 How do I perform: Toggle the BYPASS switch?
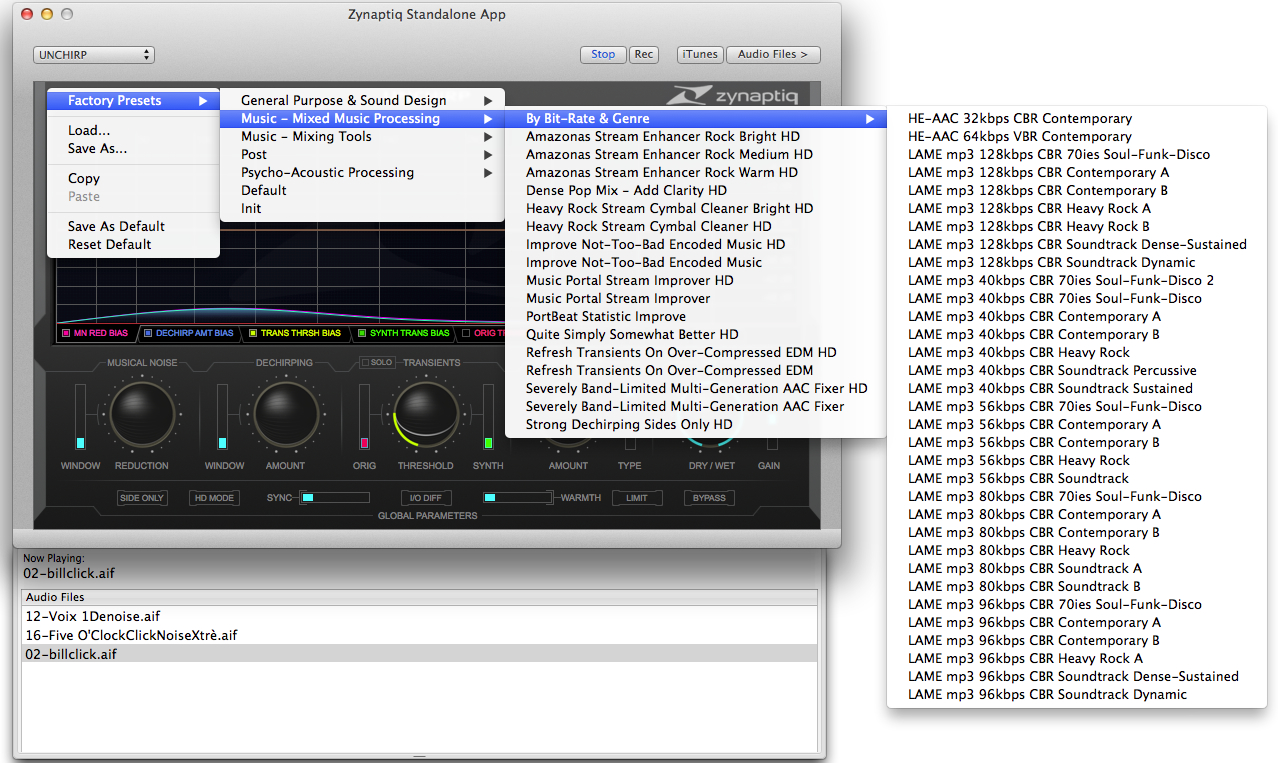click(709, 498)
